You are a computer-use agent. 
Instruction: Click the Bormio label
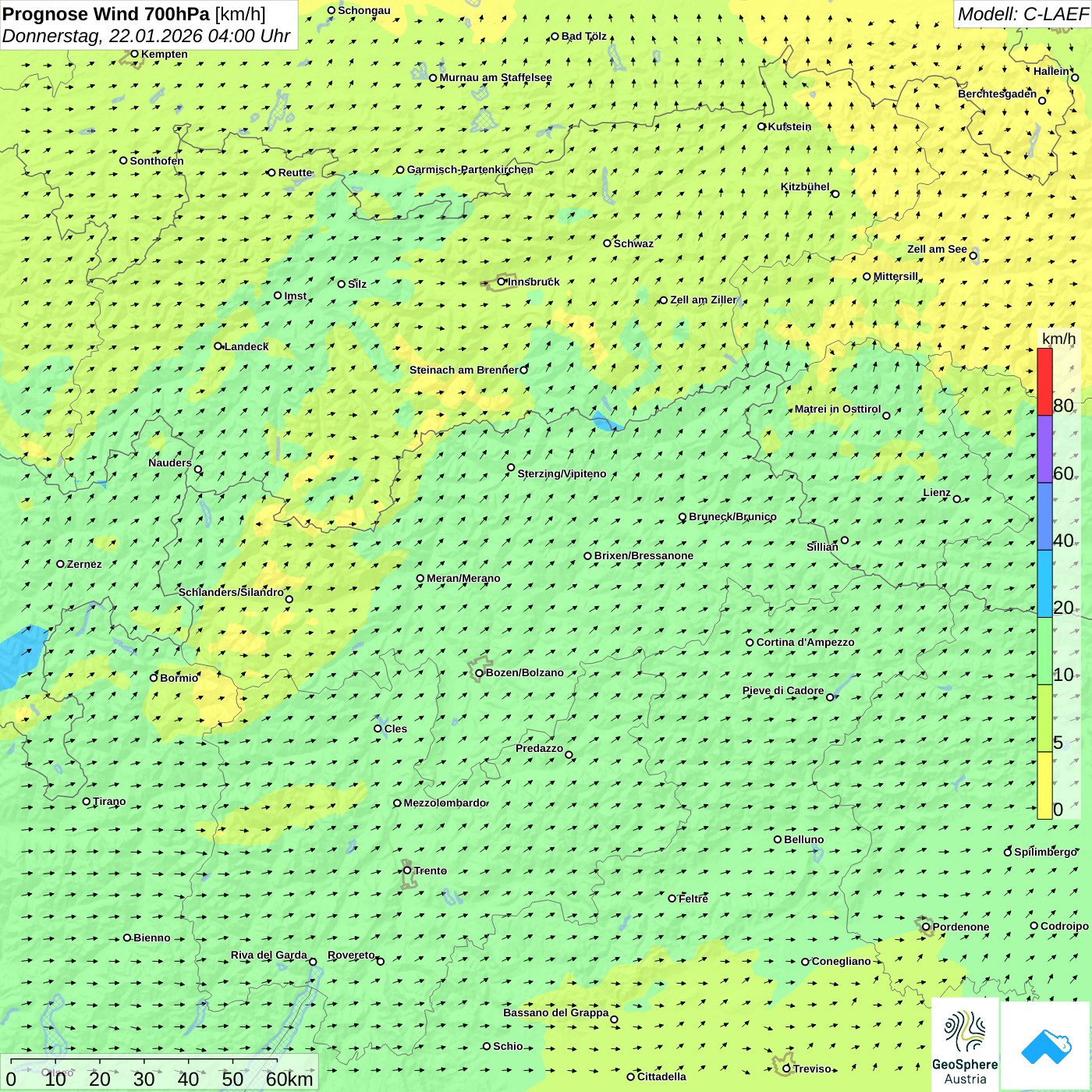point(179,678)
